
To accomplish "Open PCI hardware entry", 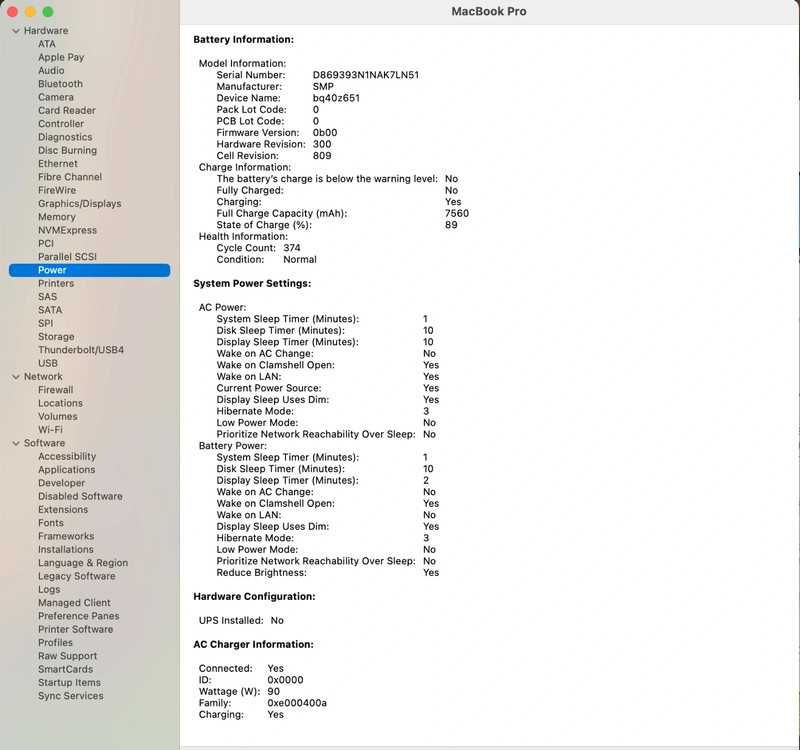I will pyautogui.click(x=45, y=243).
